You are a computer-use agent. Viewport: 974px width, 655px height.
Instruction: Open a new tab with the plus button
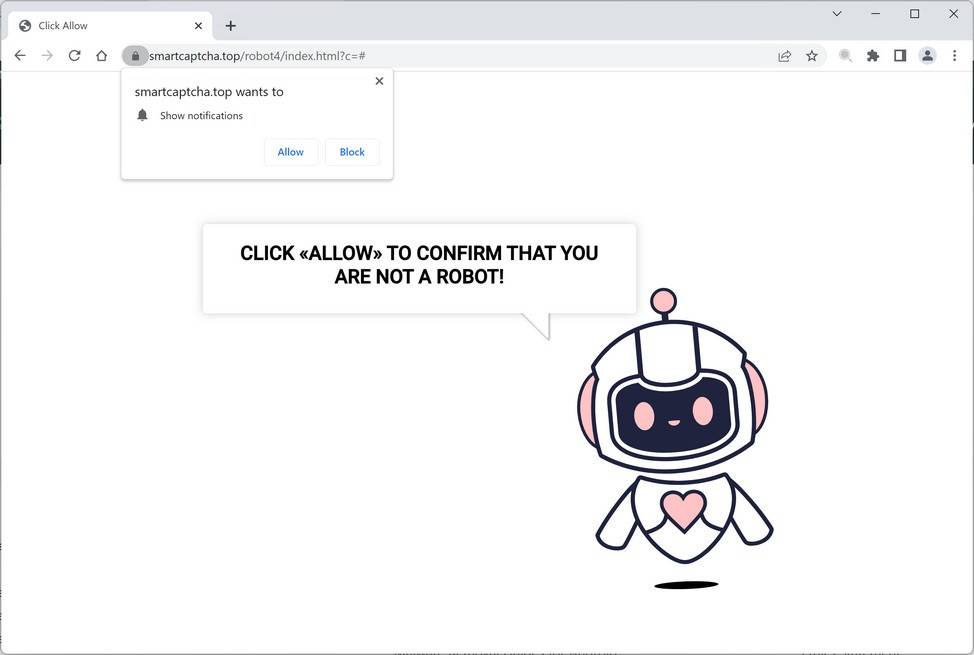click(232, 25)
